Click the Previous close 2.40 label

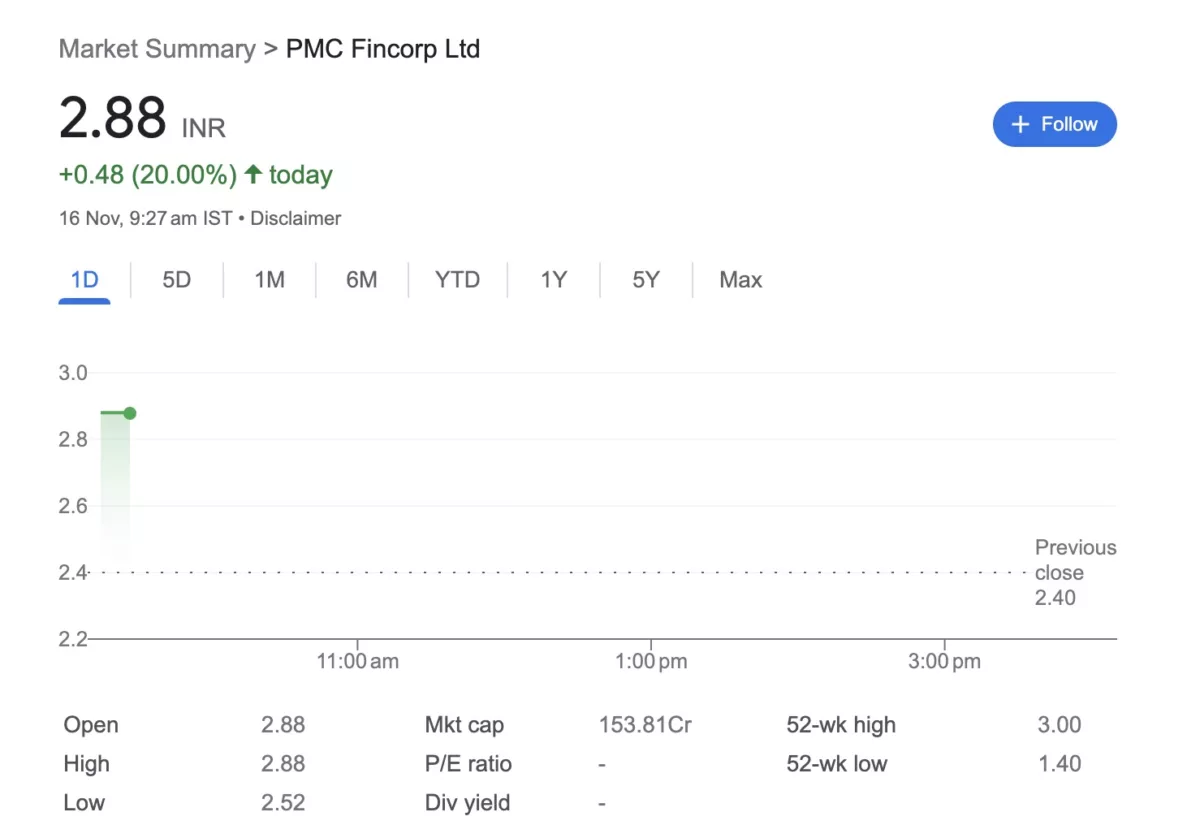[1075, 572]
